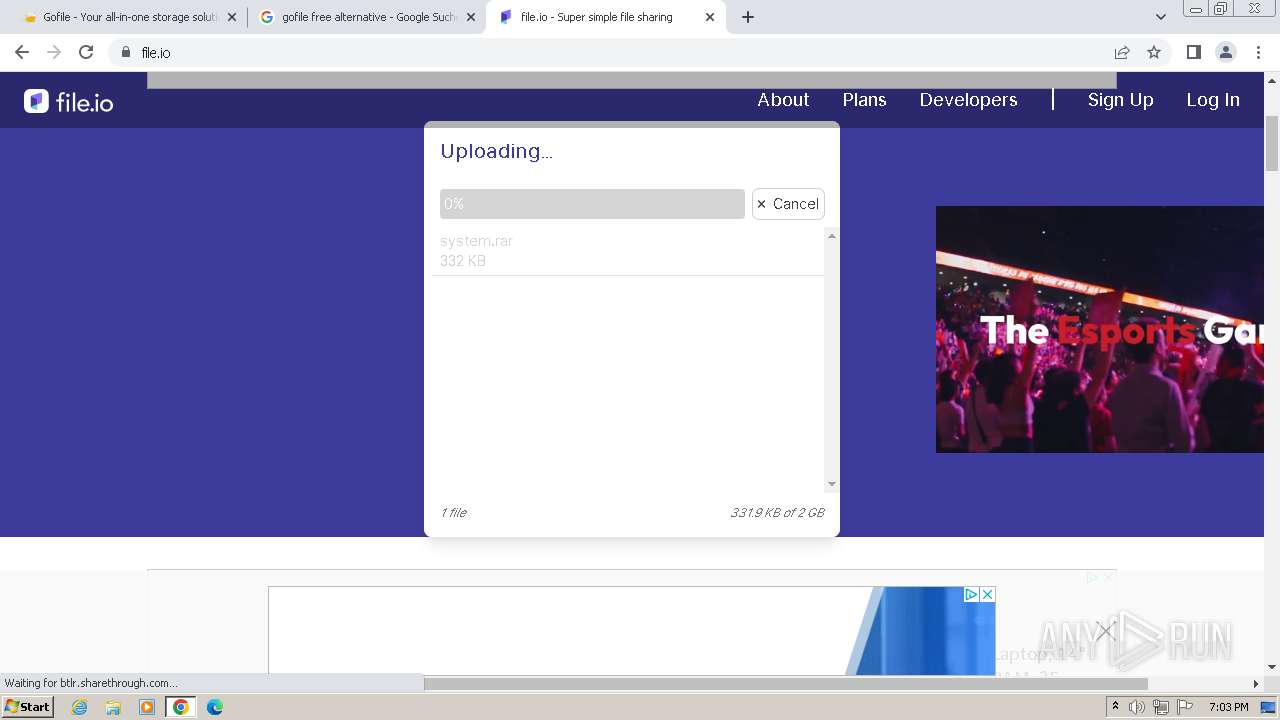This screenshot has width=1280, height=720.
Task: Click page scrollbar down arrow
Action: click(x=1272, y=667)
